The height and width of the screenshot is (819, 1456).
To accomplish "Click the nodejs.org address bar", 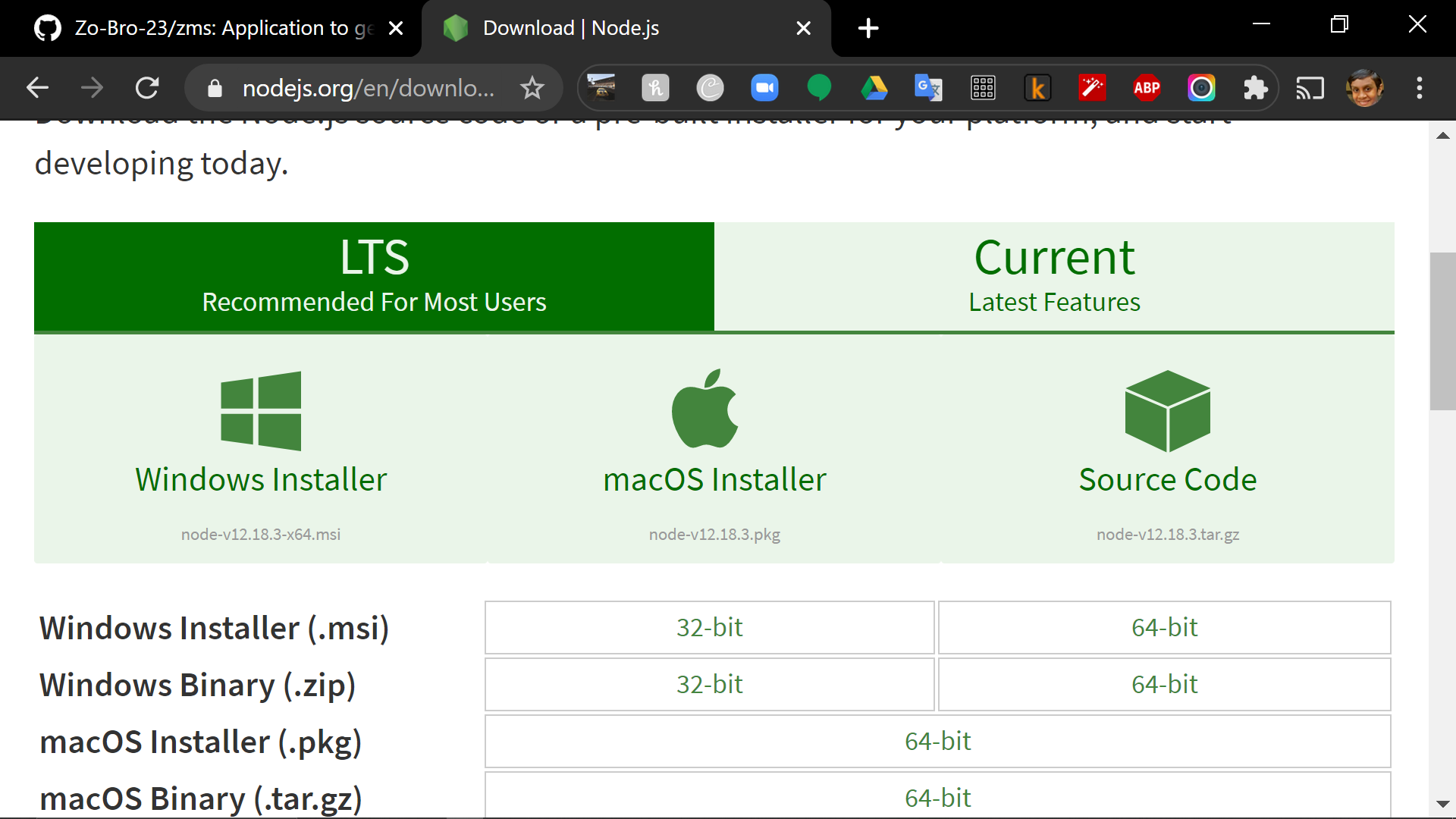I will pyautogui.click(x=368, y=88).
